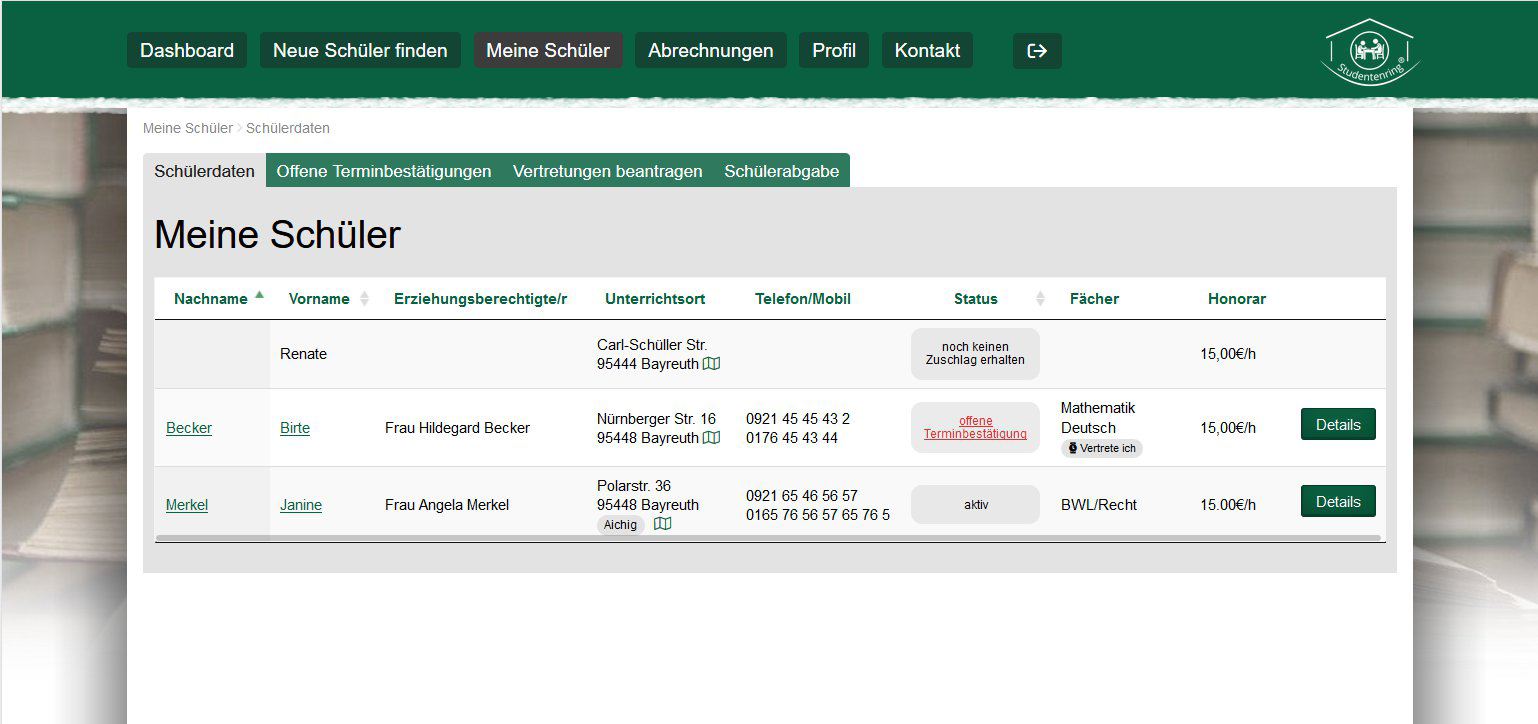This screenshot has height=724, width=1538.
Task: Open map icon for Nürnberger Str. 16
Action: (711, 438)
